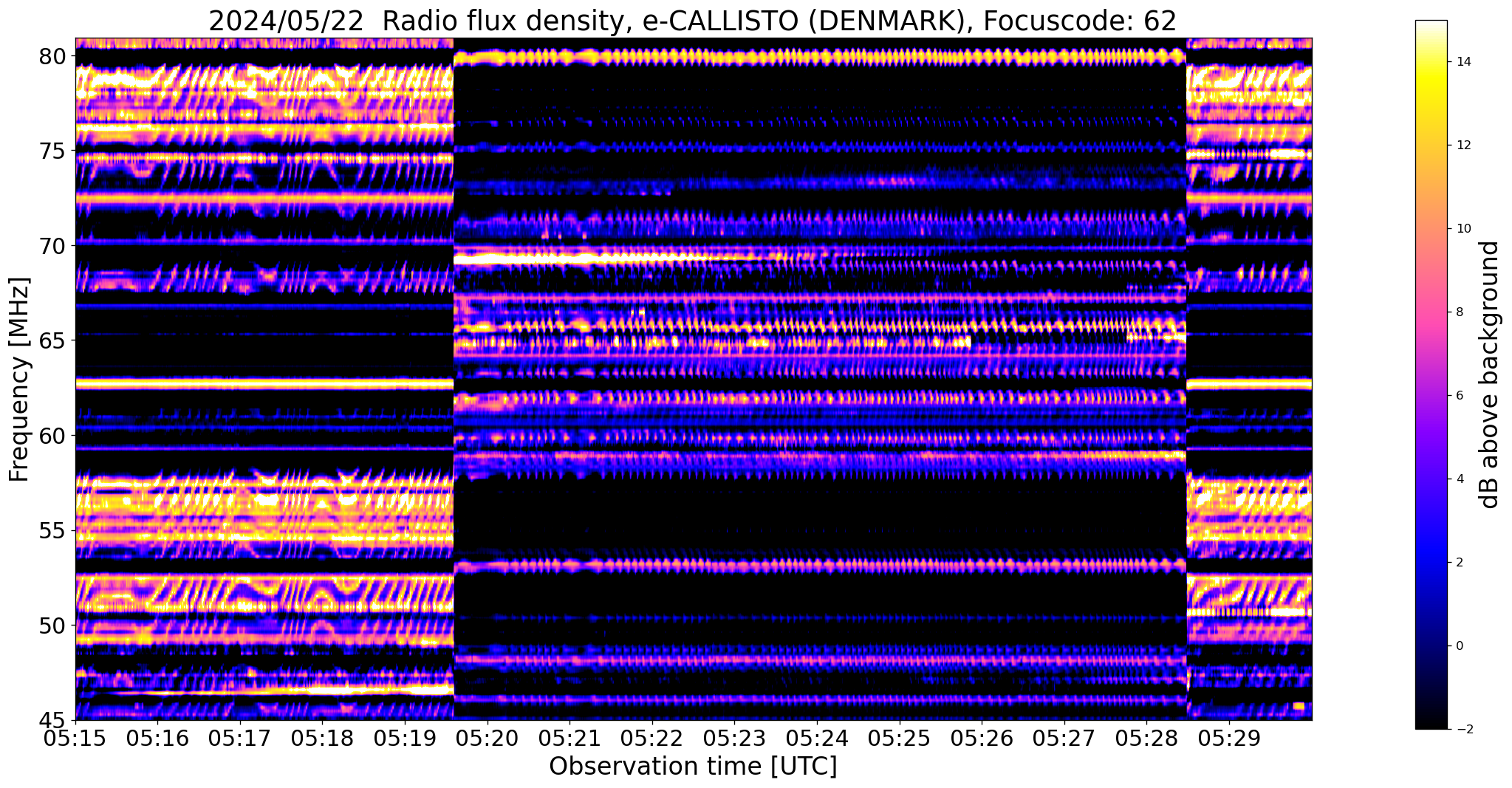Click the colorbar tick label 12
Image resolution: width=1512 pixels, height=788 pixels.
tap(1463, 145)
